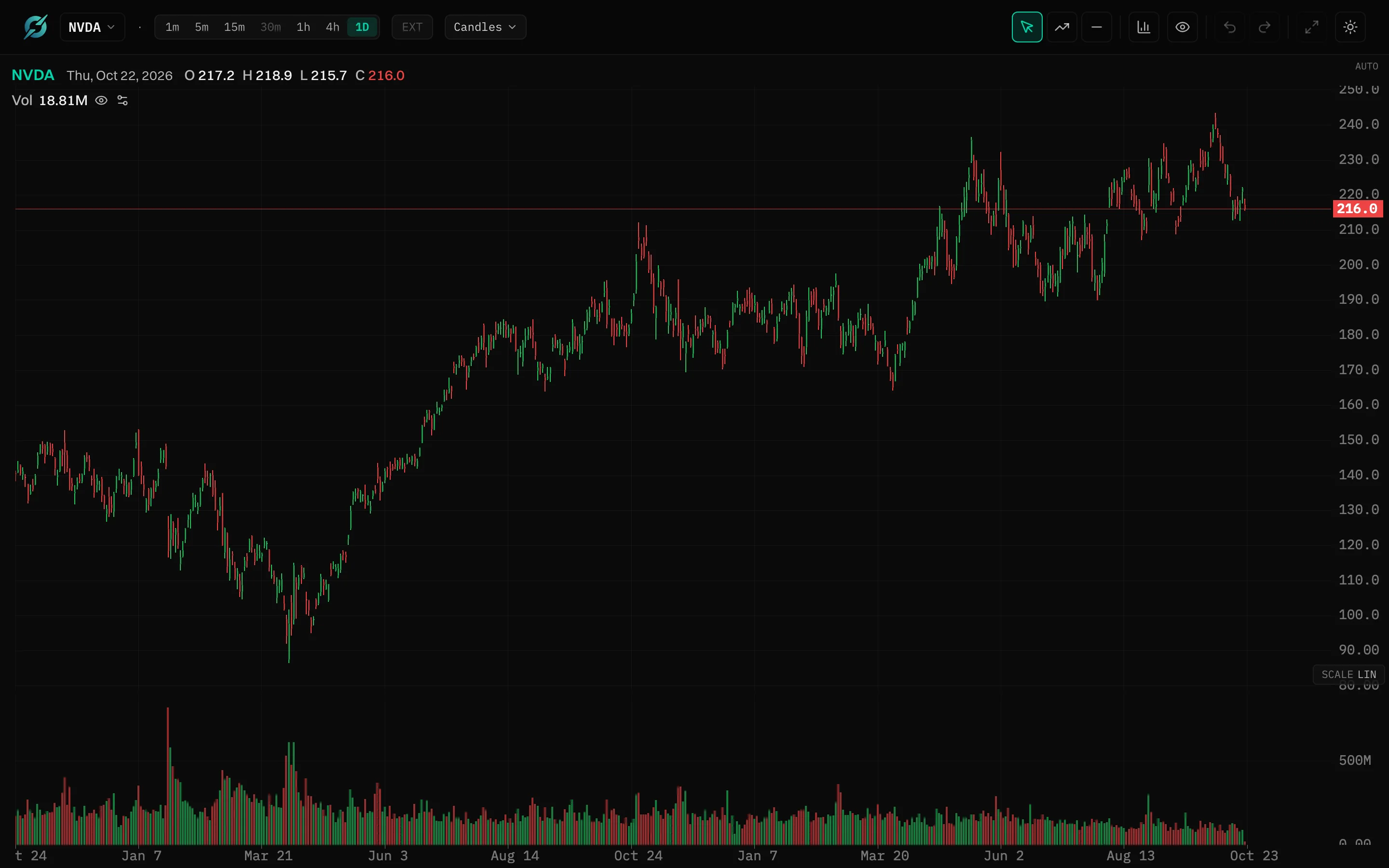The height and width of the screenshot is (868, 1389).
Task: Select the 15m timeframe
Action: pyautogui.click(x=234, y=27)
